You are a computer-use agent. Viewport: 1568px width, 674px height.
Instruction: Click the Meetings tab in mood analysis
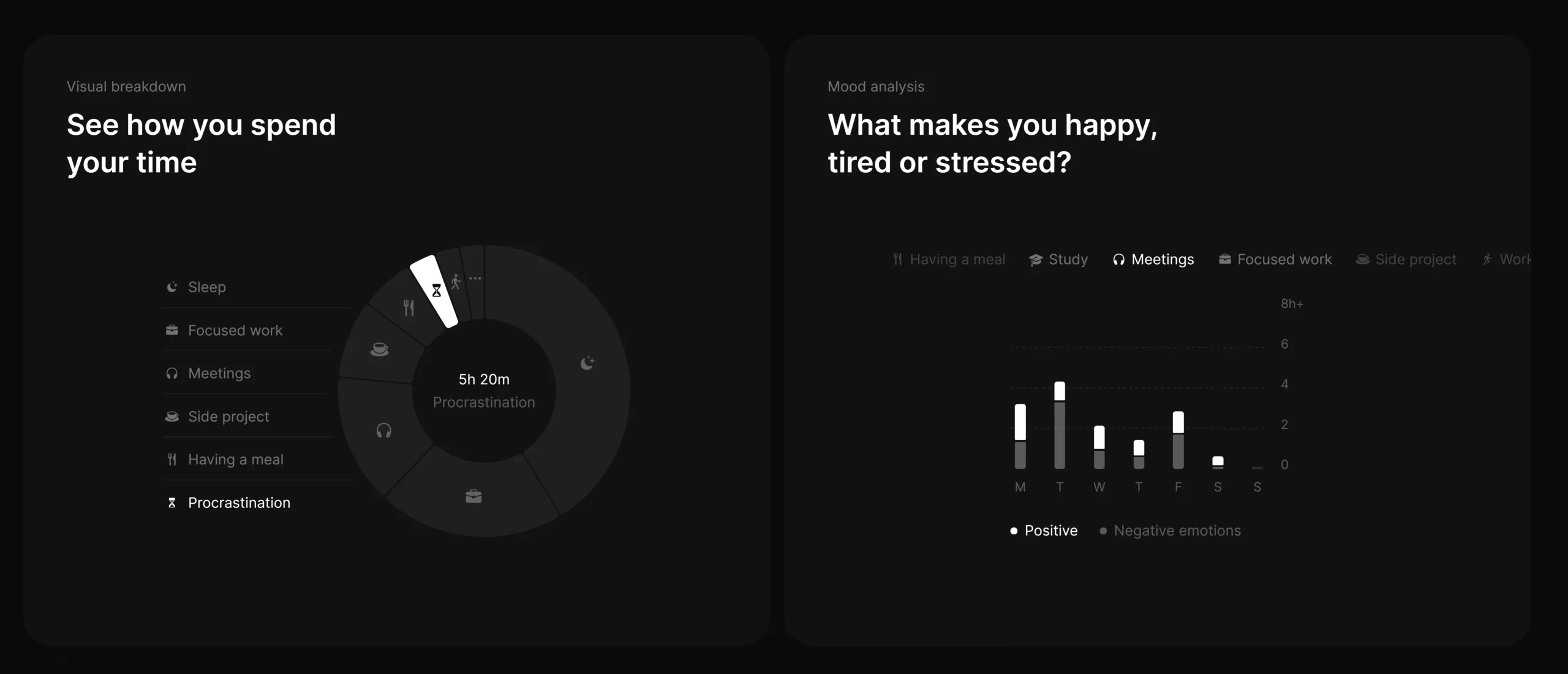pyautogui.click(x=1153, y=259)
